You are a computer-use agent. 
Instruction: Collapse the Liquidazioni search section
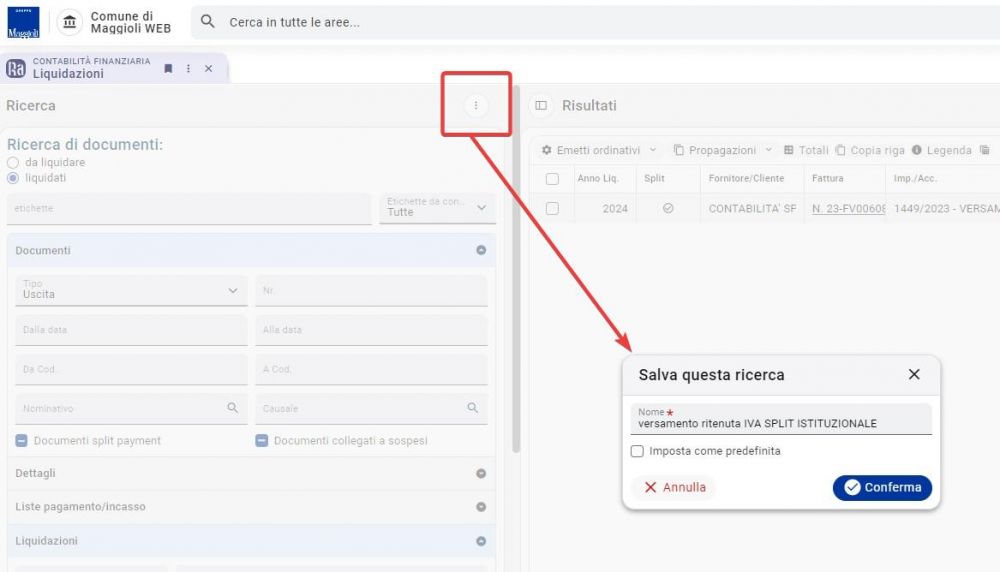tap(481, 541)
